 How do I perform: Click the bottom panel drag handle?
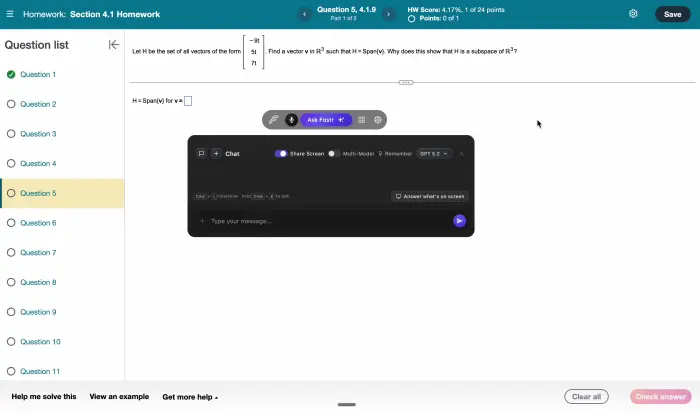[x=346, y=405]
